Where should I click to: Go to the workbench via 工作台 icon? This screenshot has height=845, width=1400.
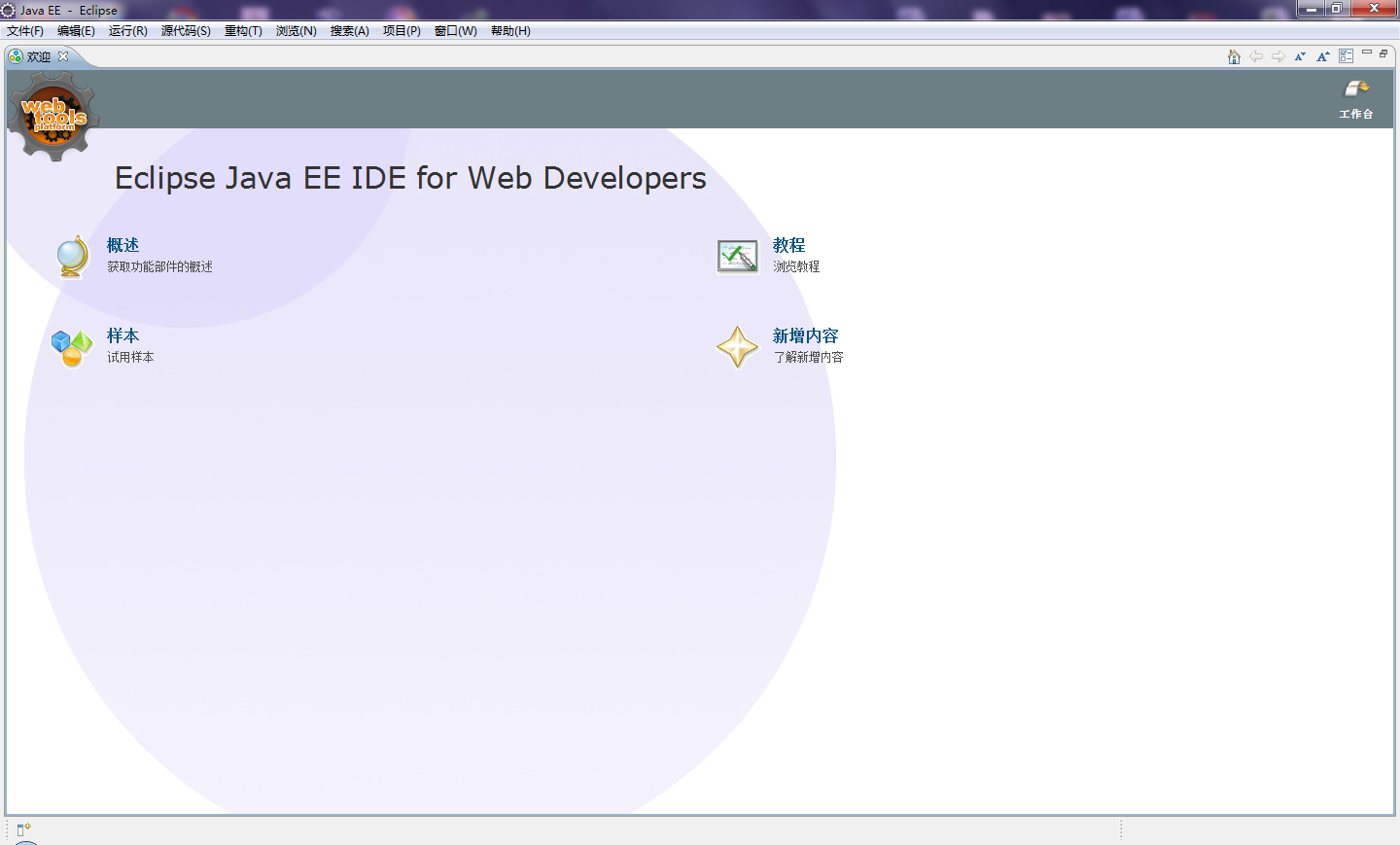tap(1356, 98)
